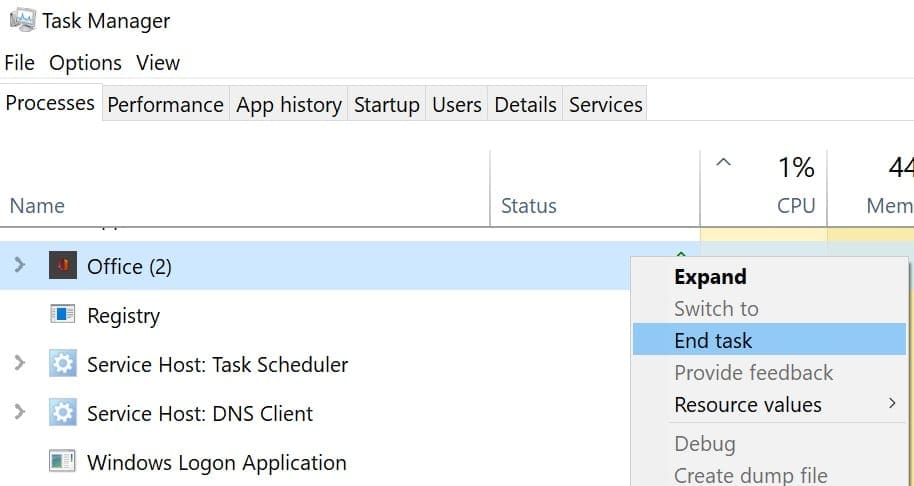
Task: Open the Resource values submenu arrow
Action: (x=892, y=403)
